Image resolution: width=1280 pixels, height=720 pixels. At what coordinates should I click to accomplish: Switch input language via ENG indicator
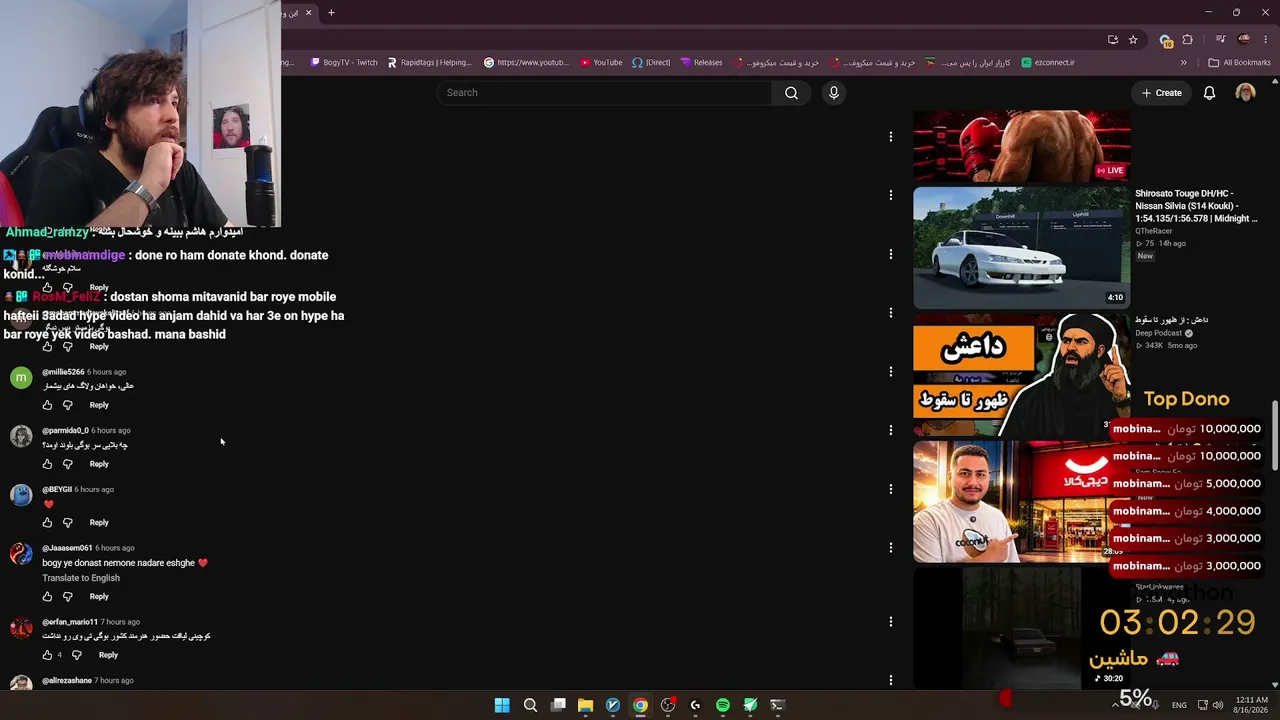click(x=1179, y=705)
